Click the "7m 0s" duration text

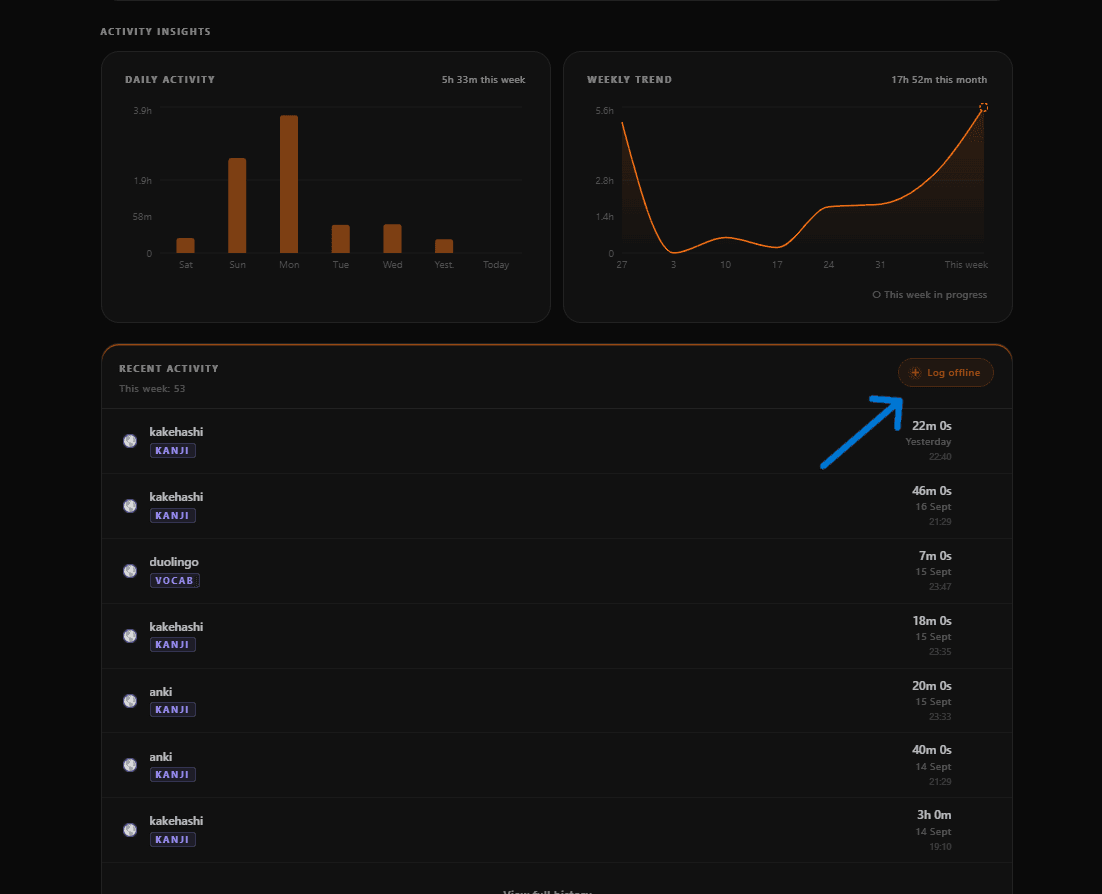coord(935,556)
